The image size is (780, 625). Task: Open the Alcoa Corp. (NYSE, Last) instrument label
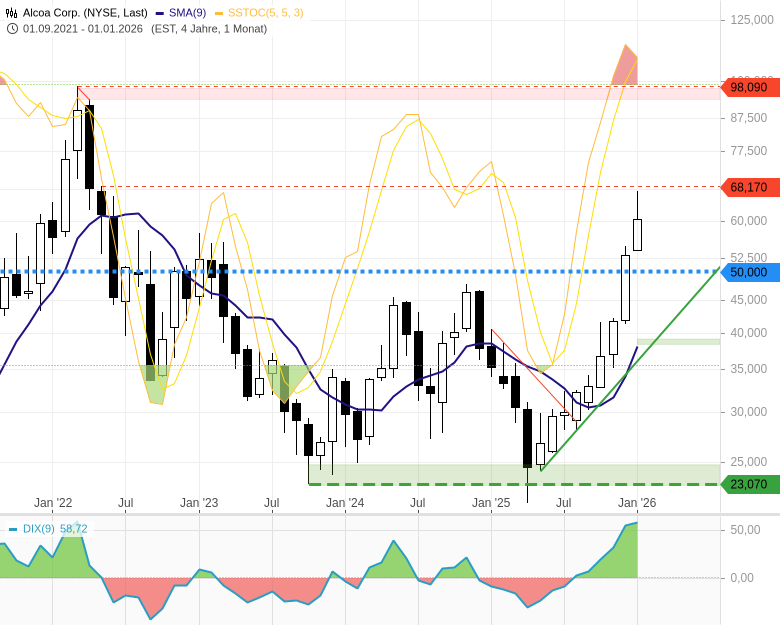pos(85,13)
